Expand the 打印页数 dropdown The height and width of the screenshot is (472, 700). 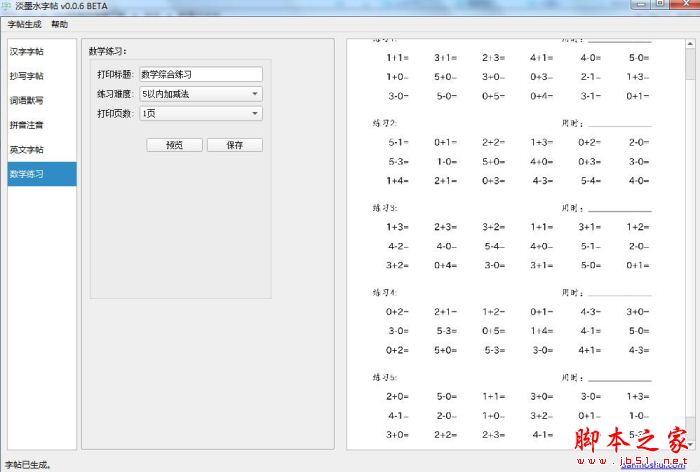tap(201, 113)
